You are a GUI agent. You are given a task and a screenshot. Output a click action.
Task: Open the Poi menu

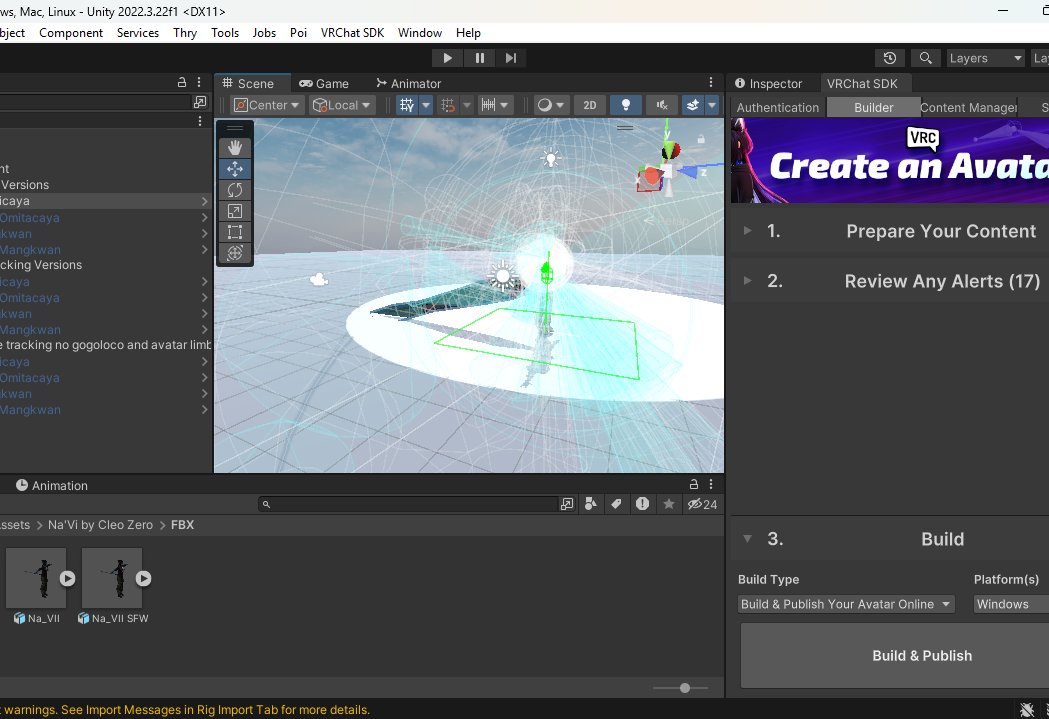(298, 33)
